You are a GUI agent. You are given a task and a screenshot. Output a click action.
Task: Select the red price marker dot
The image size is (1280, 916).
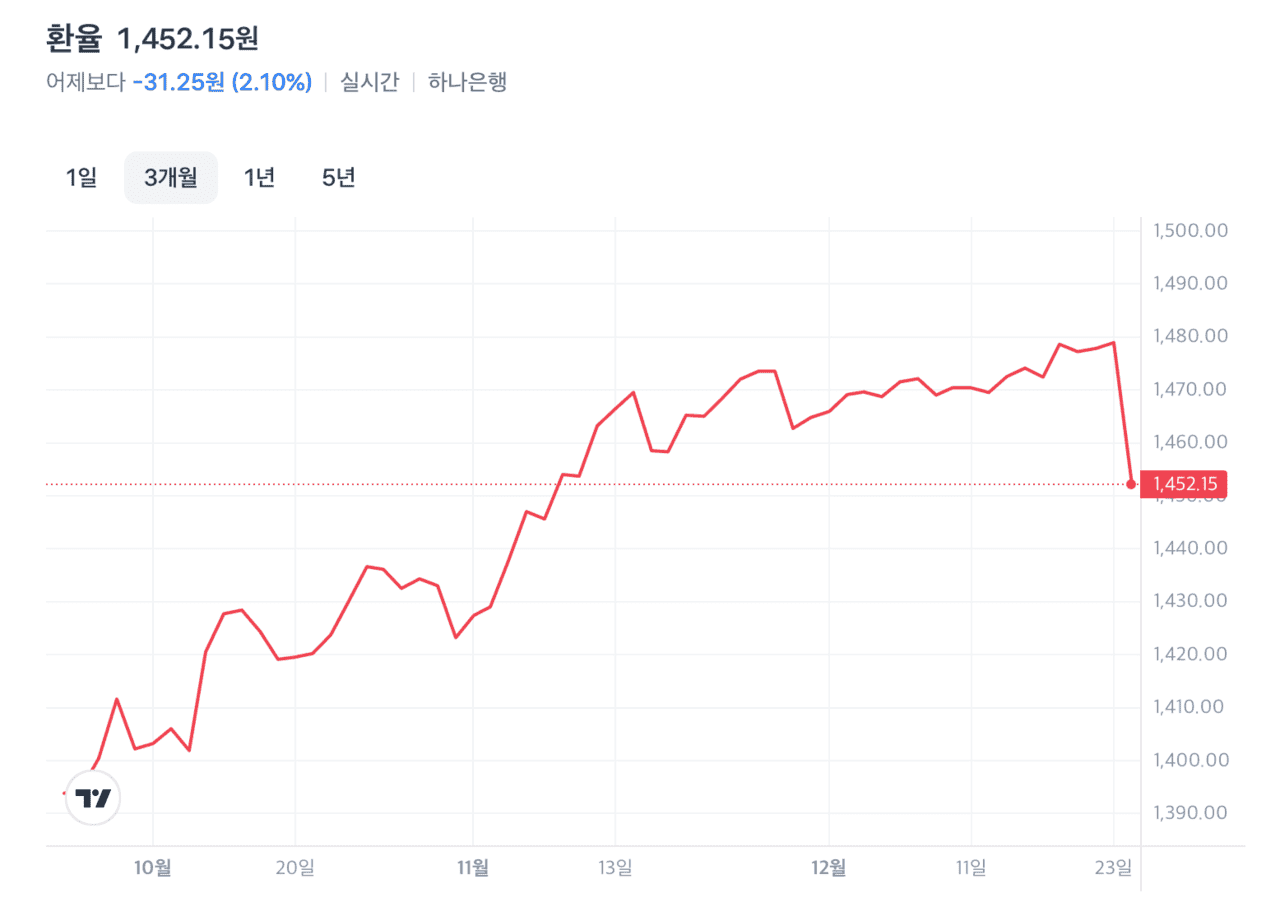click(1129, 484)
